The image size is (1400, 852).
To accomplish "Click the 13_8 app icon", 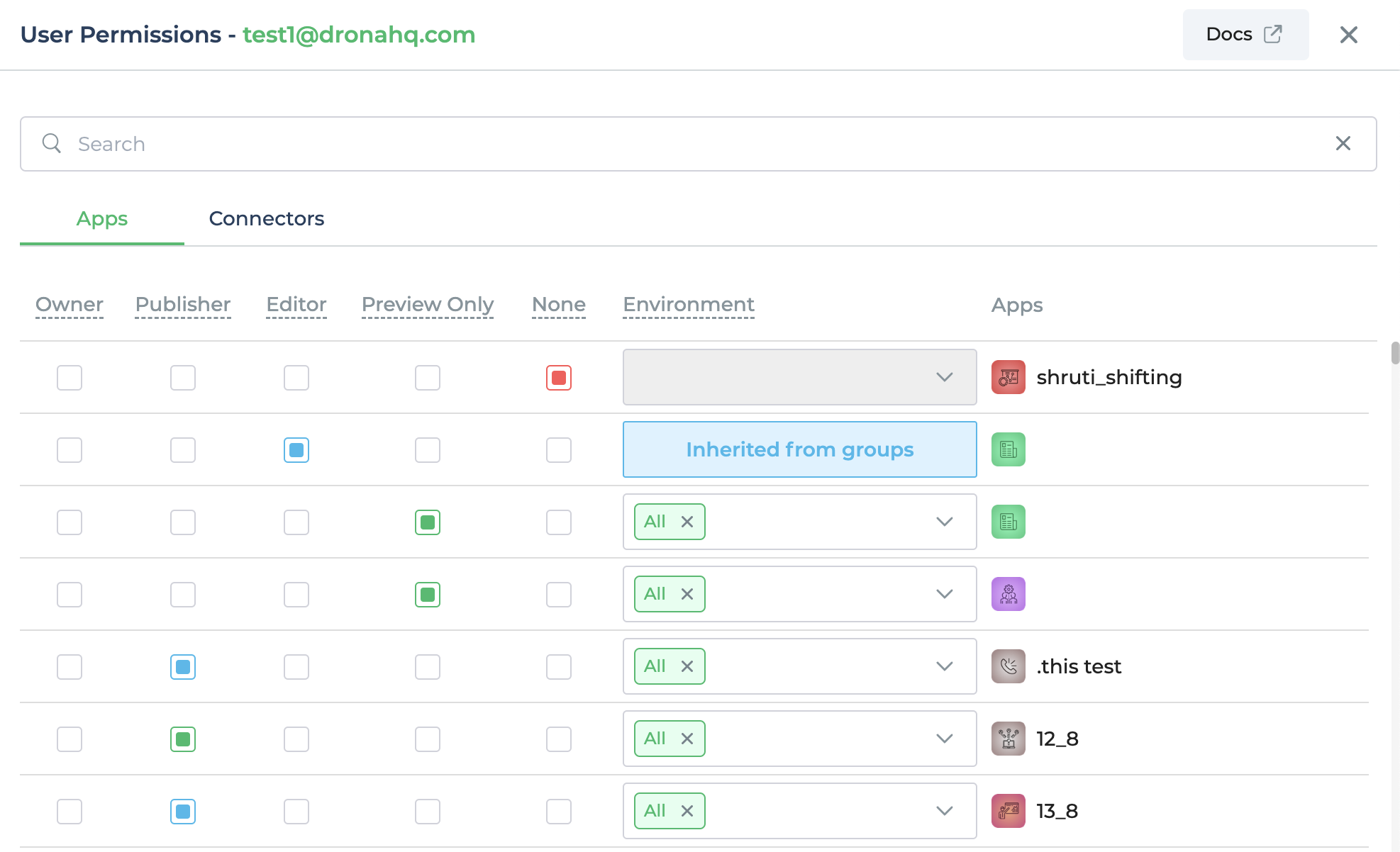I will pos(1009,810).
